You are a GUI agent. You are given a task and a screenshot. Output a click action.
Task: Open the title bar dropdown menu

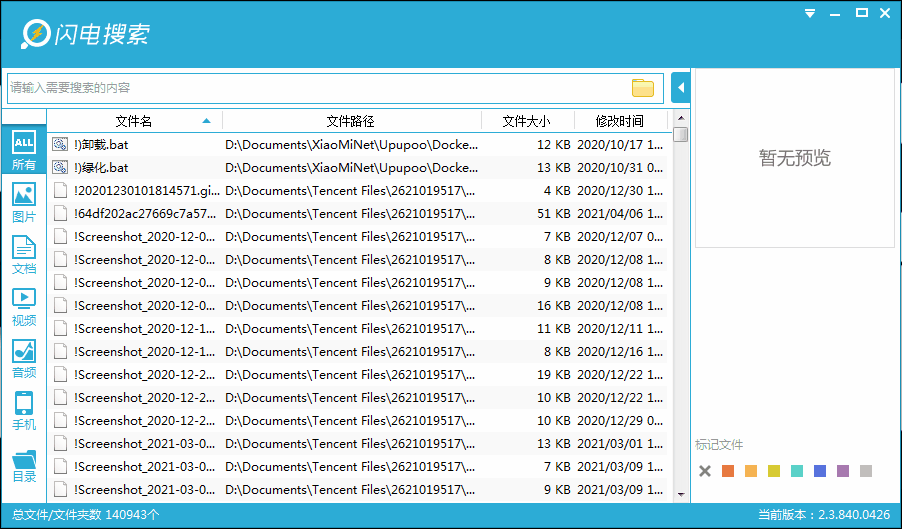tap(810, 13)
